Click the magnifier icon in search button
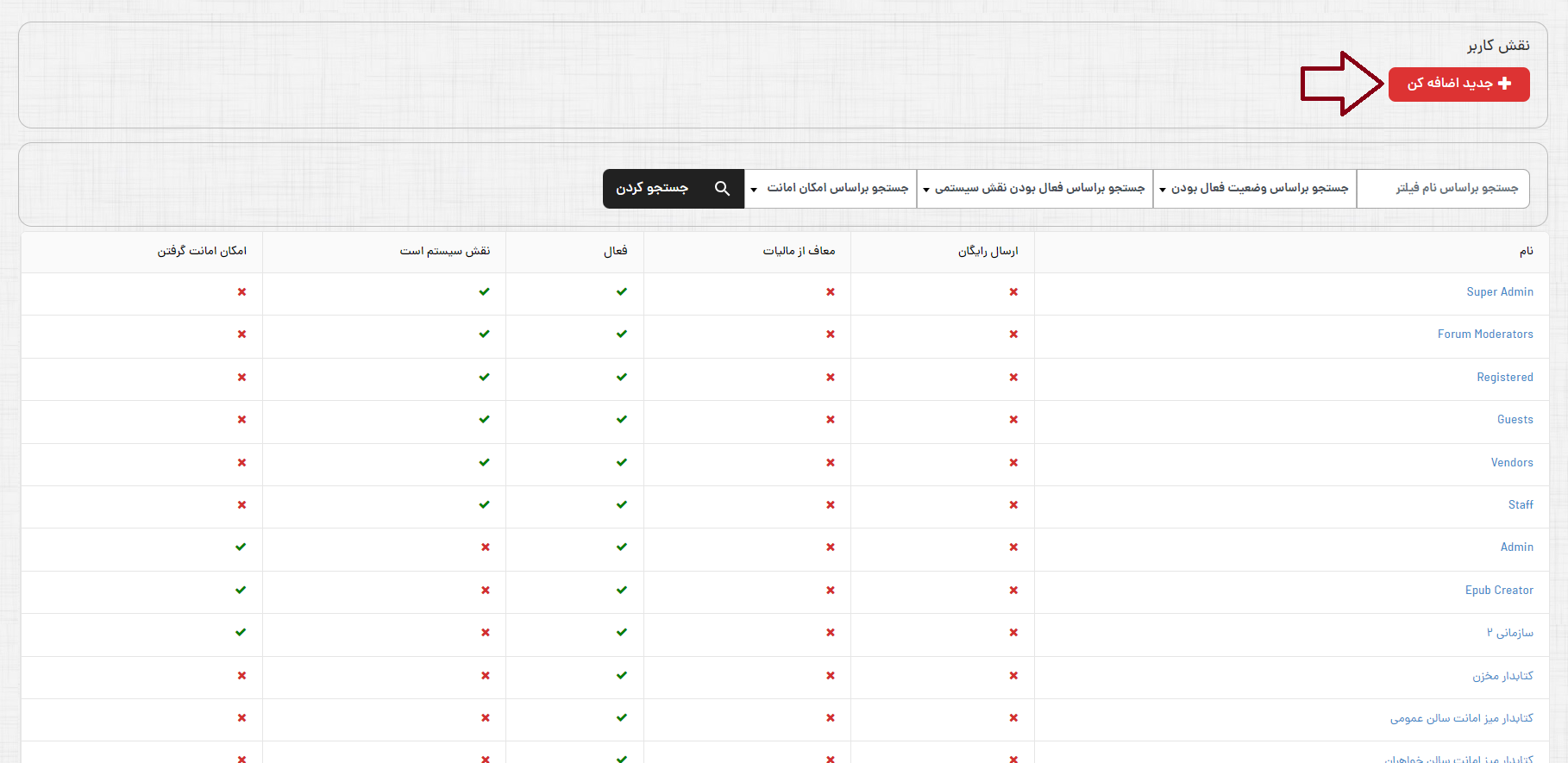The width and height of the screenshot is (1568, 763). [x=722, y=189]
